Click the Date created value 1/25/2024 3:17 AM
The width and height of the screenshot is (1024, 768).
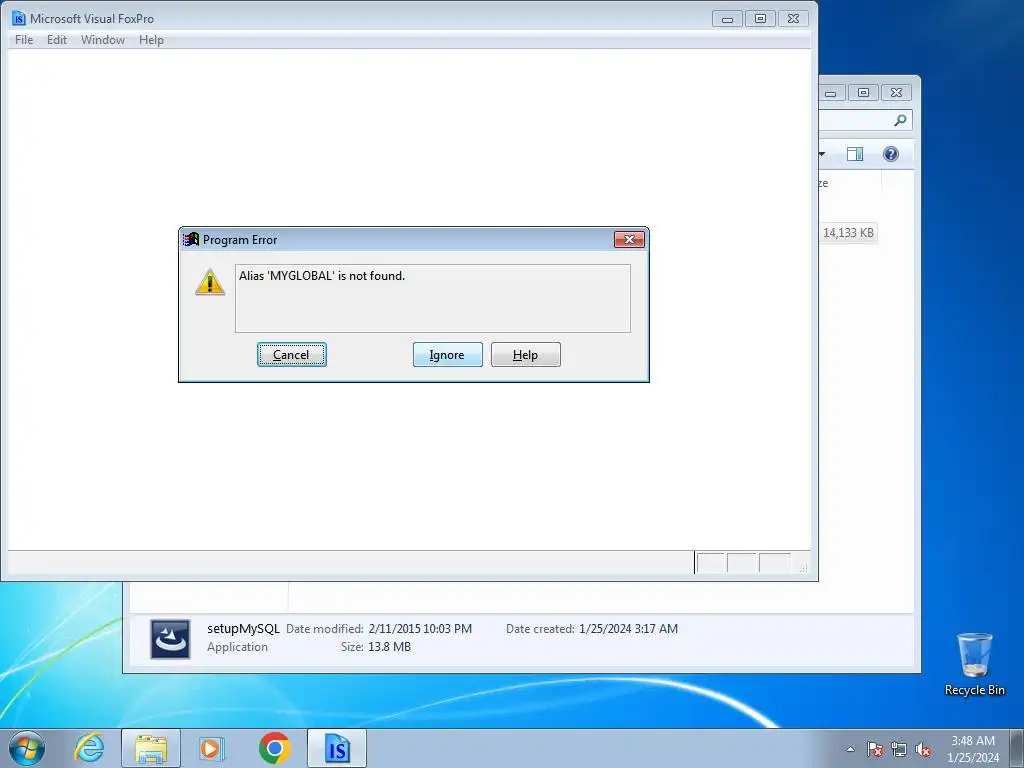click(628, 628)
